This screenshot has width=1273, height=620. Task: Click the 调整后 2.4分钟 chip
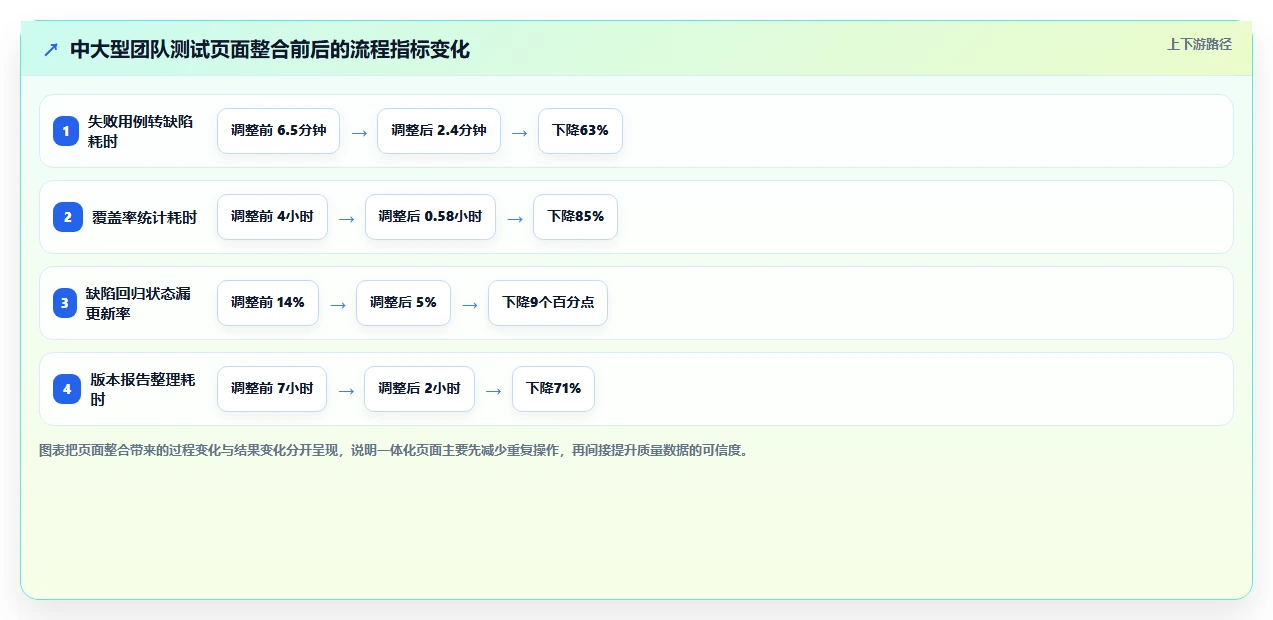pos(438,131)
